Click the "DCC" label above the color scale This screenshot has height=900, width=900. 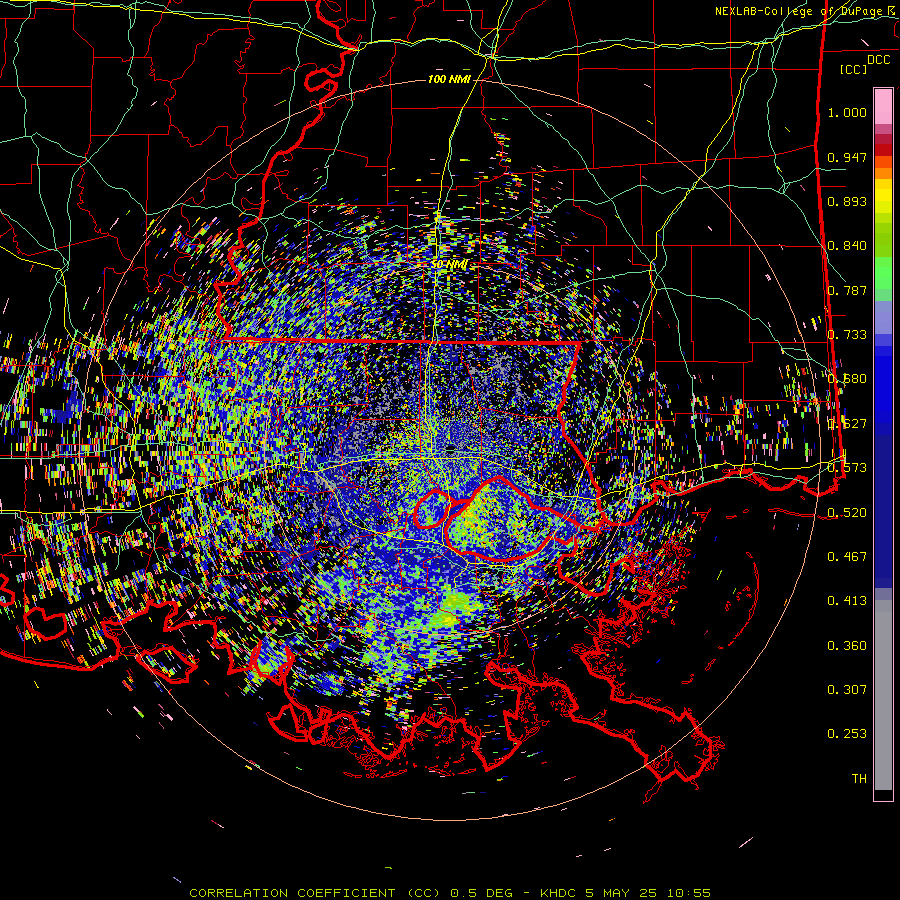point(878,60)
